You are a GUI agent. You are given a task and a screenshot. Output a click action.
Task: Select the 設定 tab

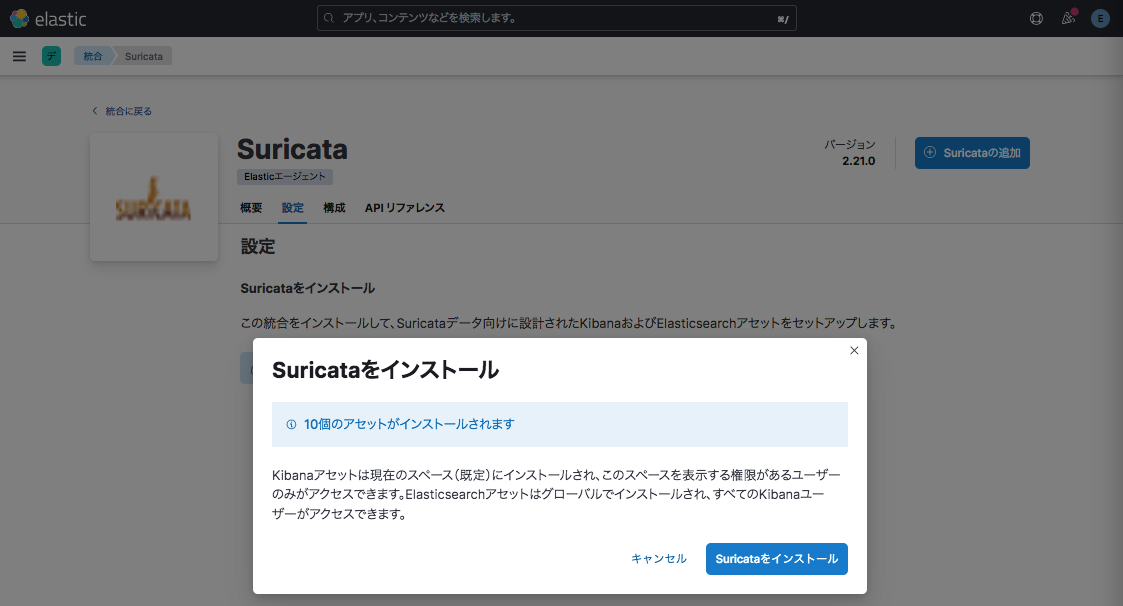(x=292, y=208)
